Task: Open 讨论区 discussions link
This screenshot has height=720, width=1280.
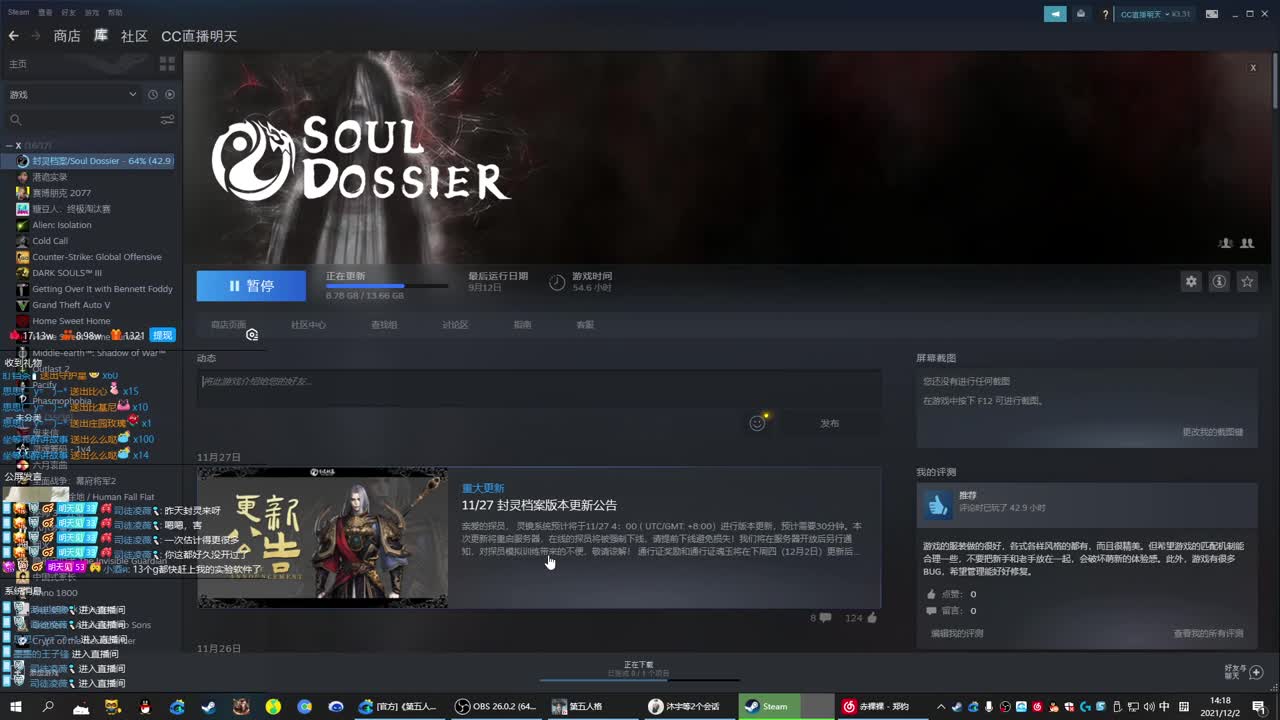Action: pyautogui.click(x=455, y=325)
